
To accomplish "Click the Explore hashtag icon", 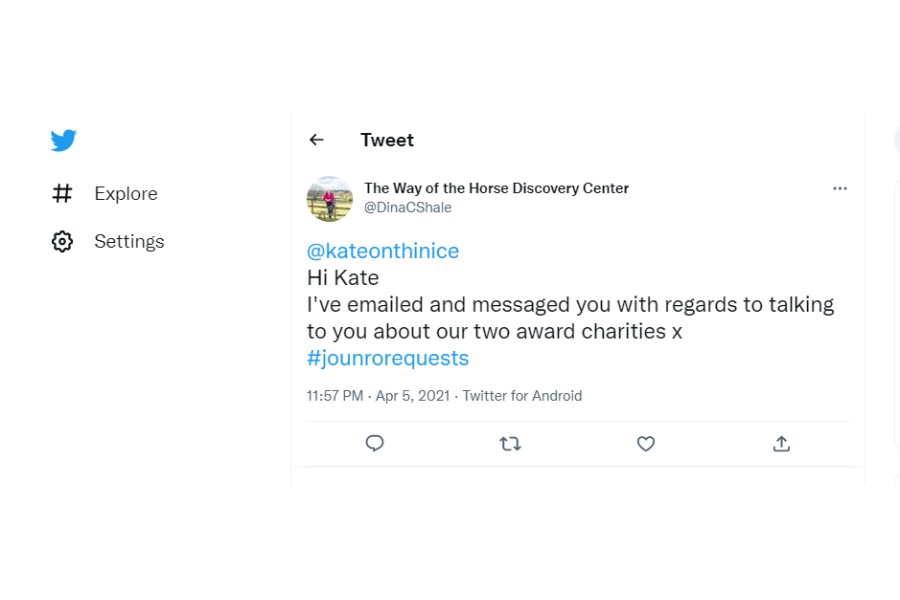I will (62, 193).
